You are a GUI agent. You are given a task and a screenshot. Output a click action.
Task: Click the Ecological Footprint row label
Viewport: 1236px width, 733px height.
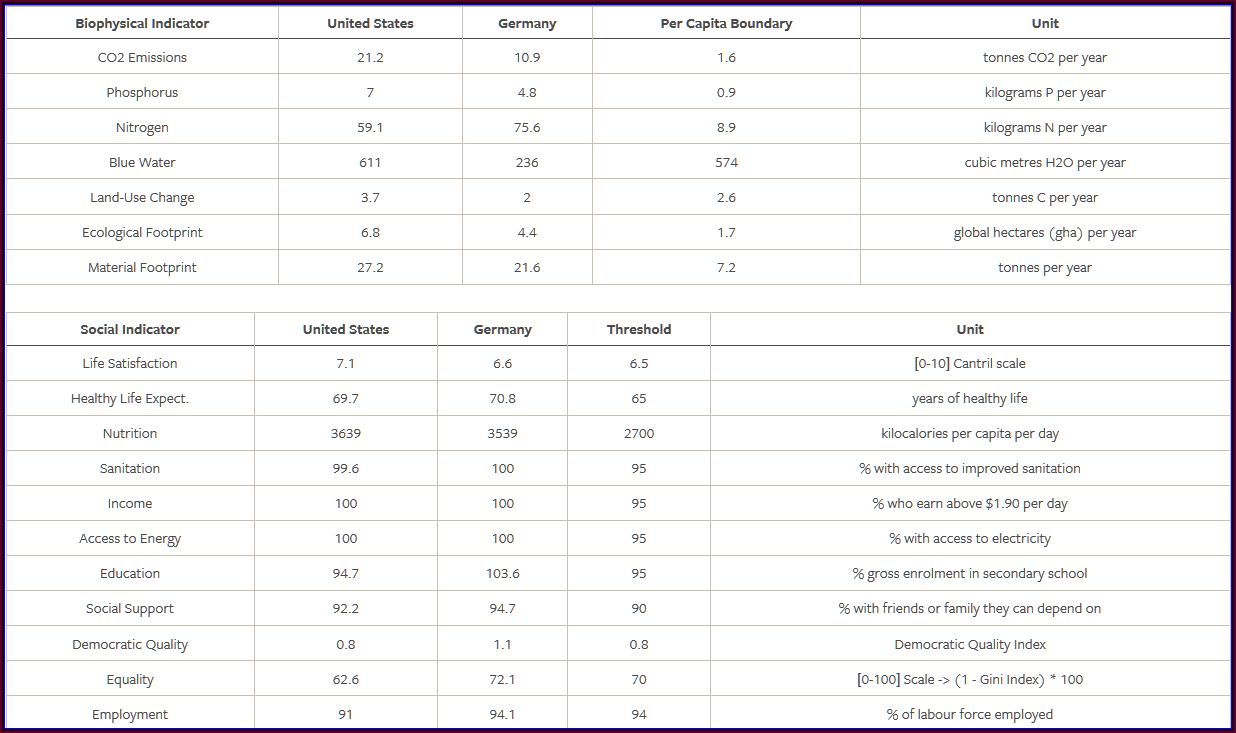(x=142, y=232)
